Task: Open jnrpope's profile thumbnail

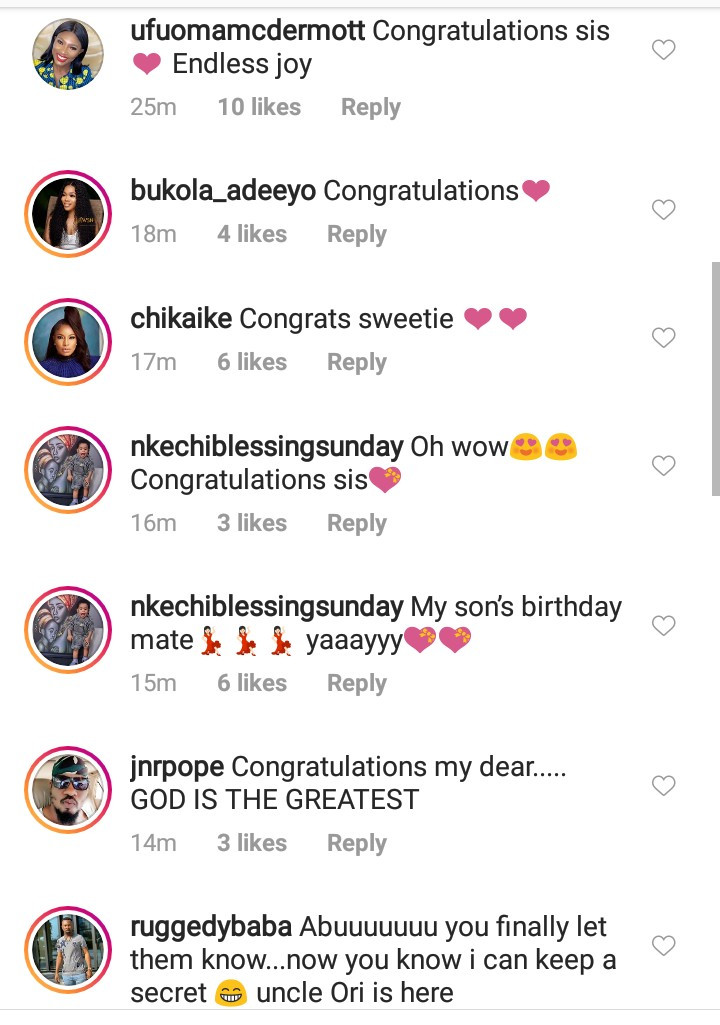Action: tap(67, 790)
